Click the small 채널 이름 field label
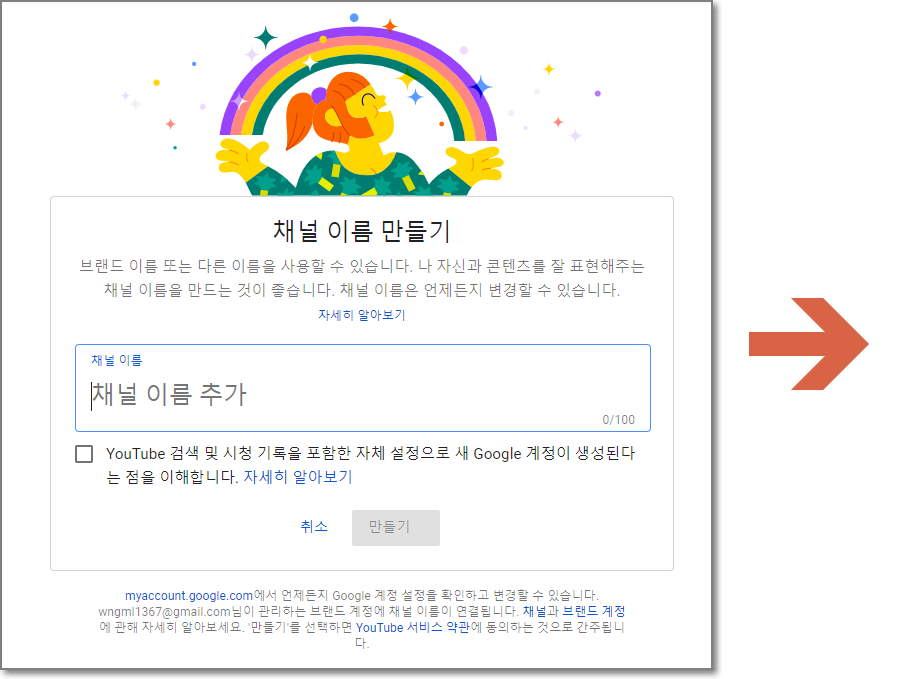 coord(117,360)
